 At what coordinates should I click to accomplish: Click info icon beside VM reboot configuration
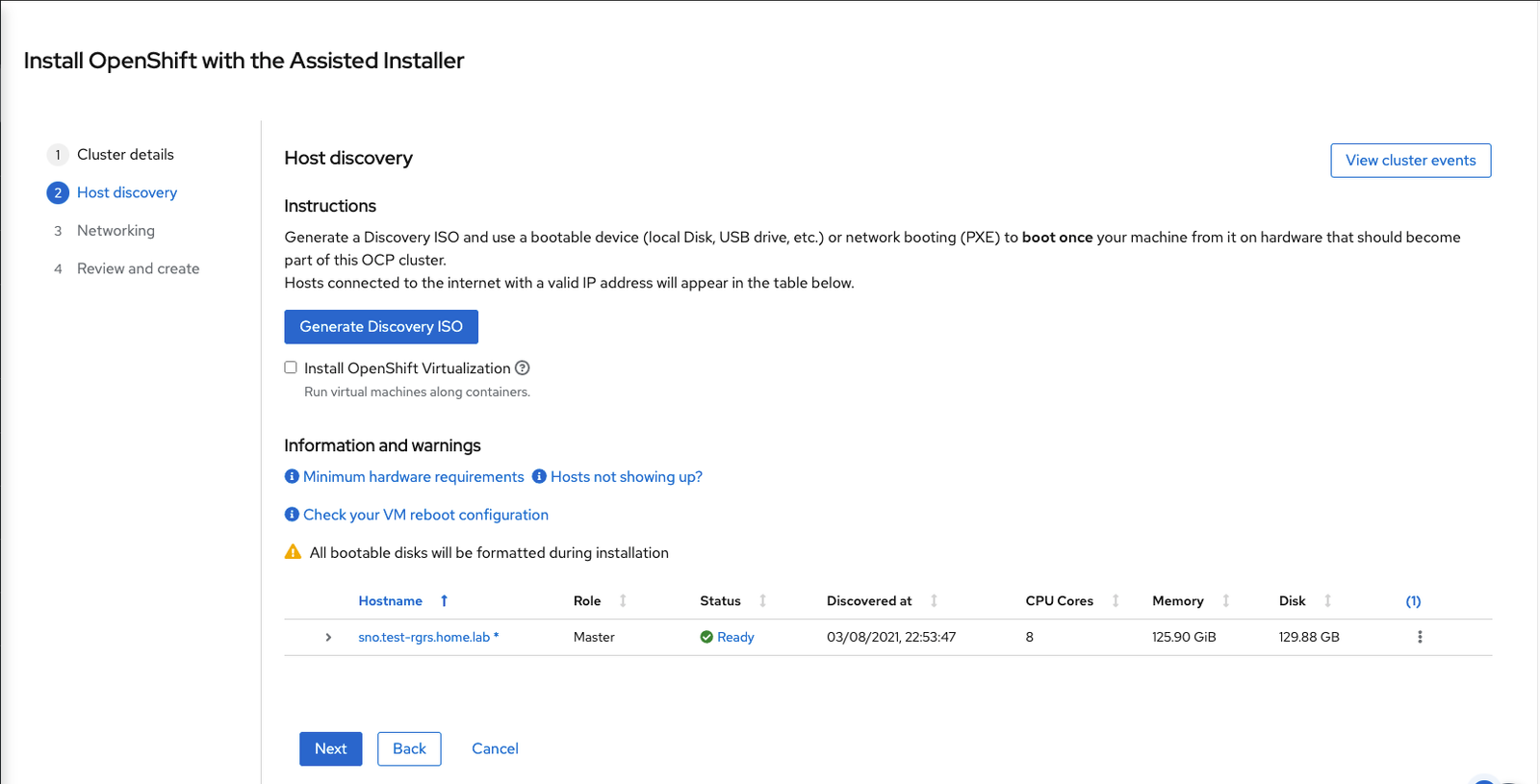tap(292, 515)
